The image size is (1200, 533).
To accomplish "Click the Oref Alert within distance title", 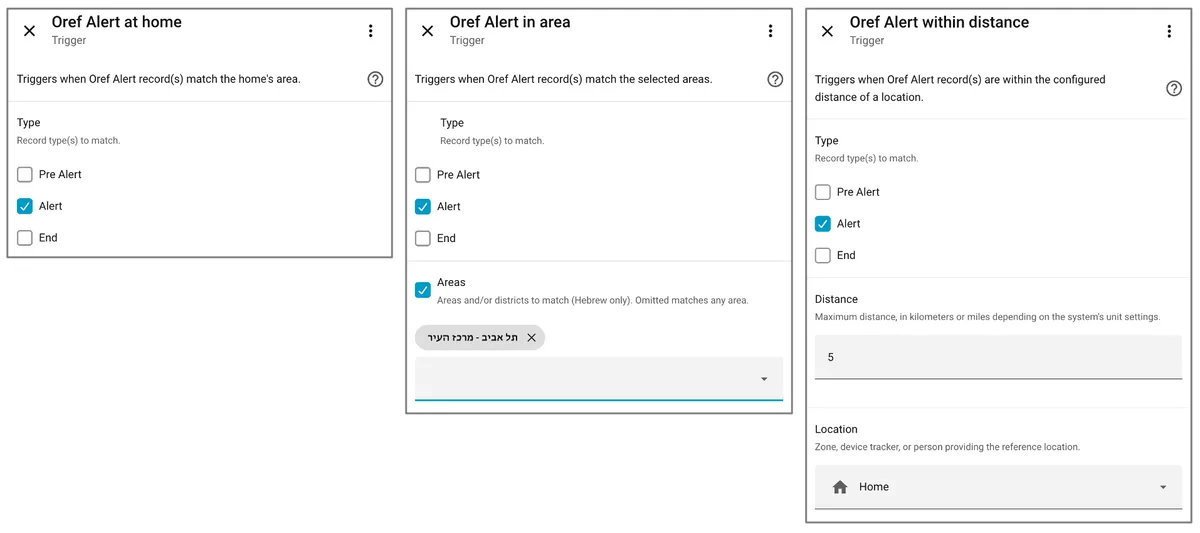I will pyautogui.click(x=939, y=22).
